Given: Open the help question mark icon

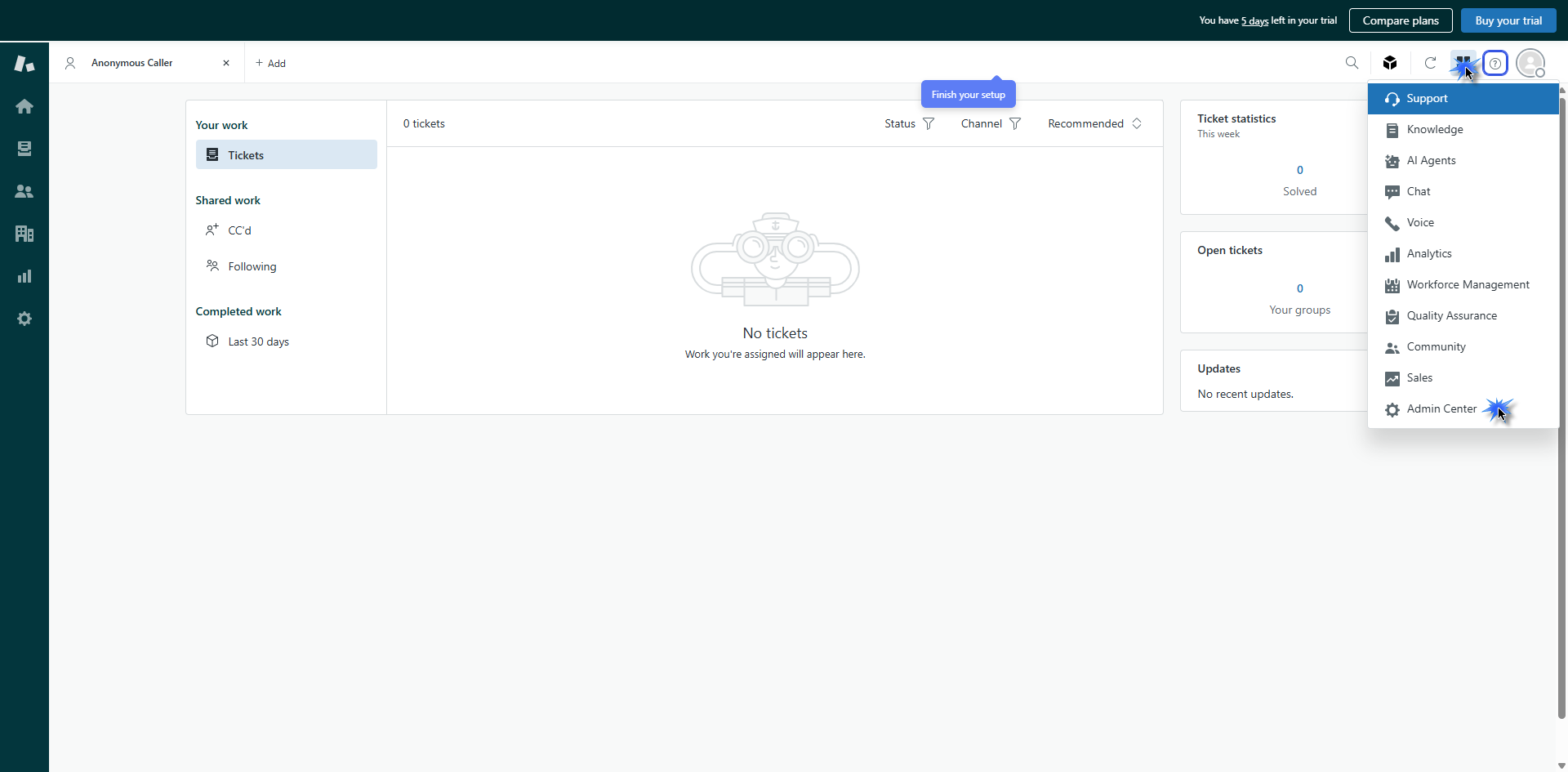Looking at the screenshot, I should pos(1494,63).
